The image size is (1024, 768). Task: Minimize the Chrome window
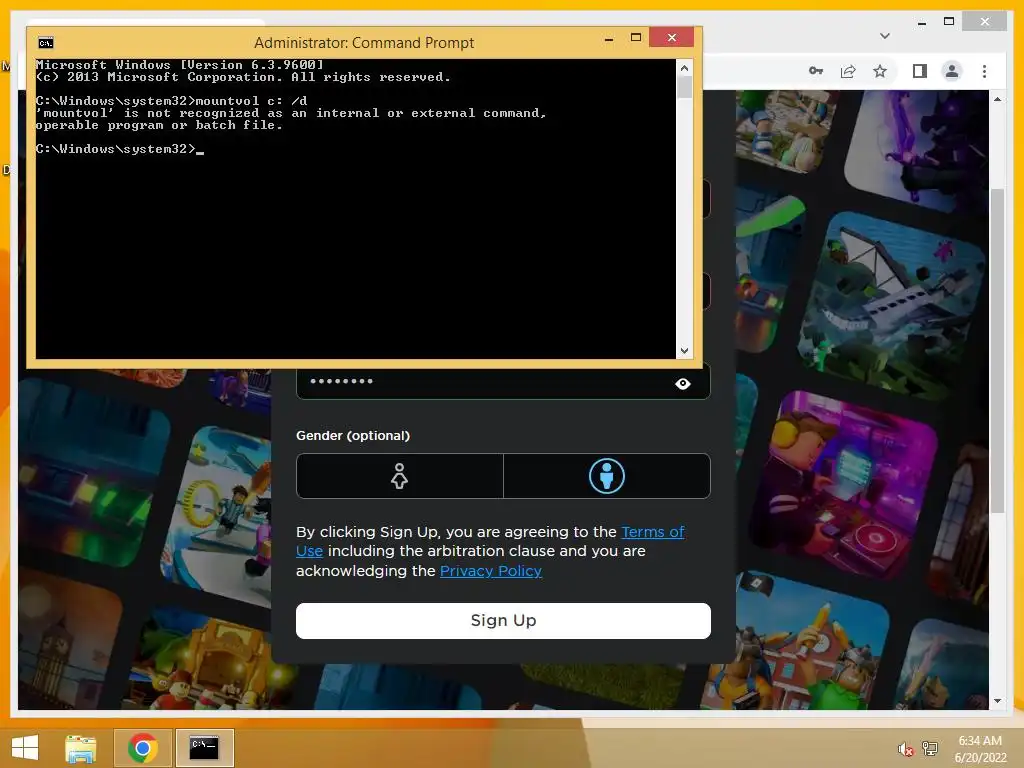[921, 23]
